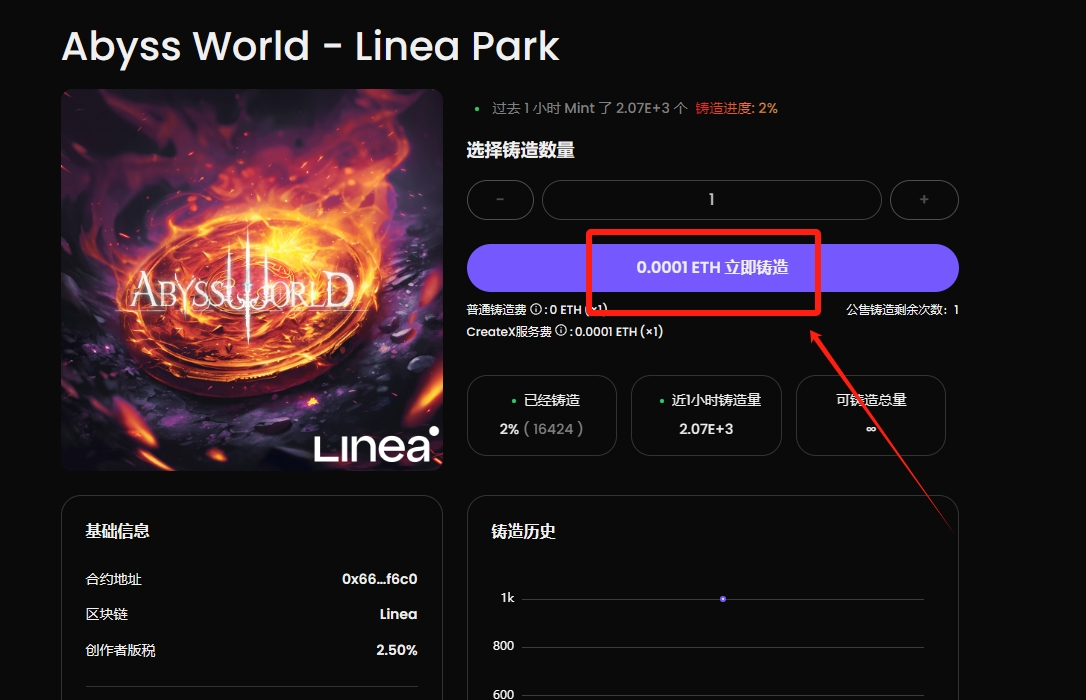Click the plus button to increase mint quantity

[x=924, y=200]
